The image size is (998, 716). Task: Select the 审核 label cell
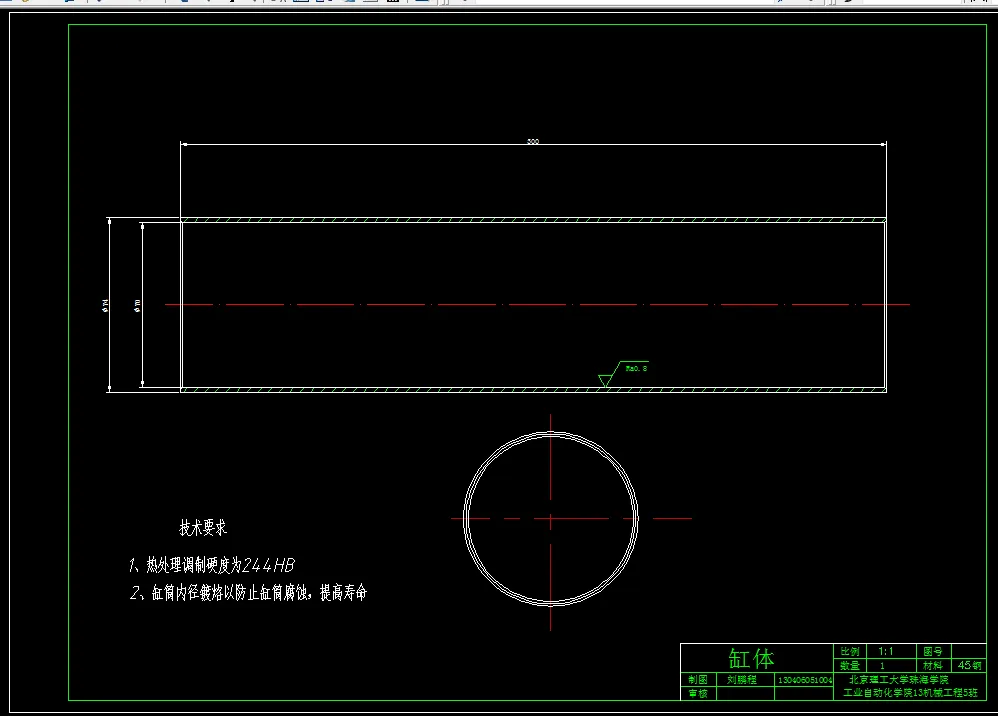(698, 693)
